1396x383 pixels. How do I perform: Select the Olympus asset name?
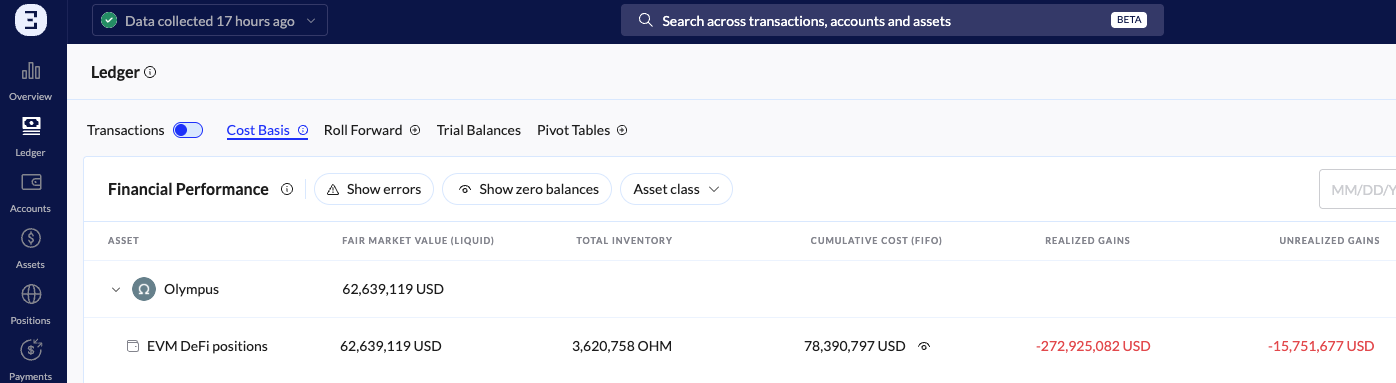(191, 289)
